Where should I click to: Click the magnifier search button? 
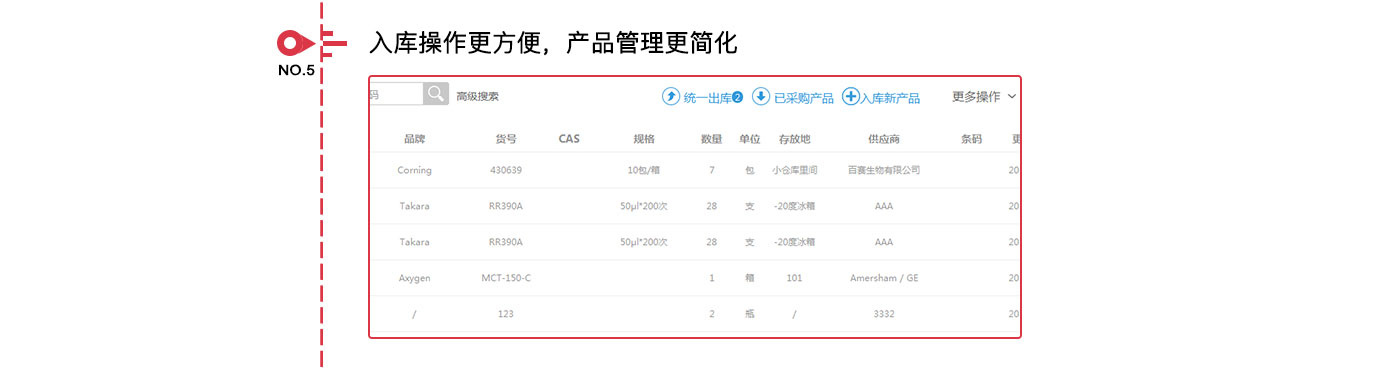tap(436, 94)
